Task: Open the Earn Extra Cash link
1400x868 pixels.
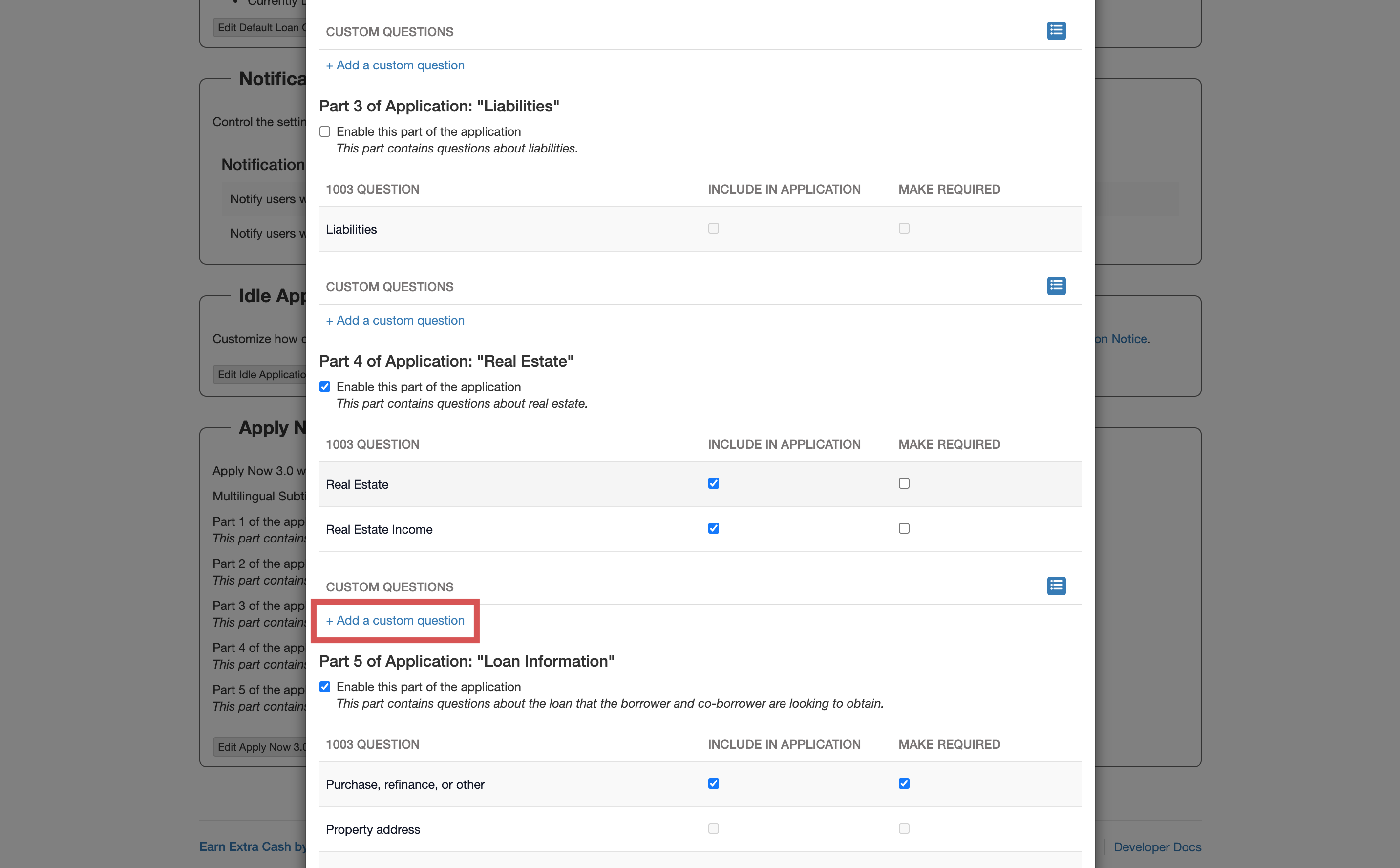Action: coord(253,847)
